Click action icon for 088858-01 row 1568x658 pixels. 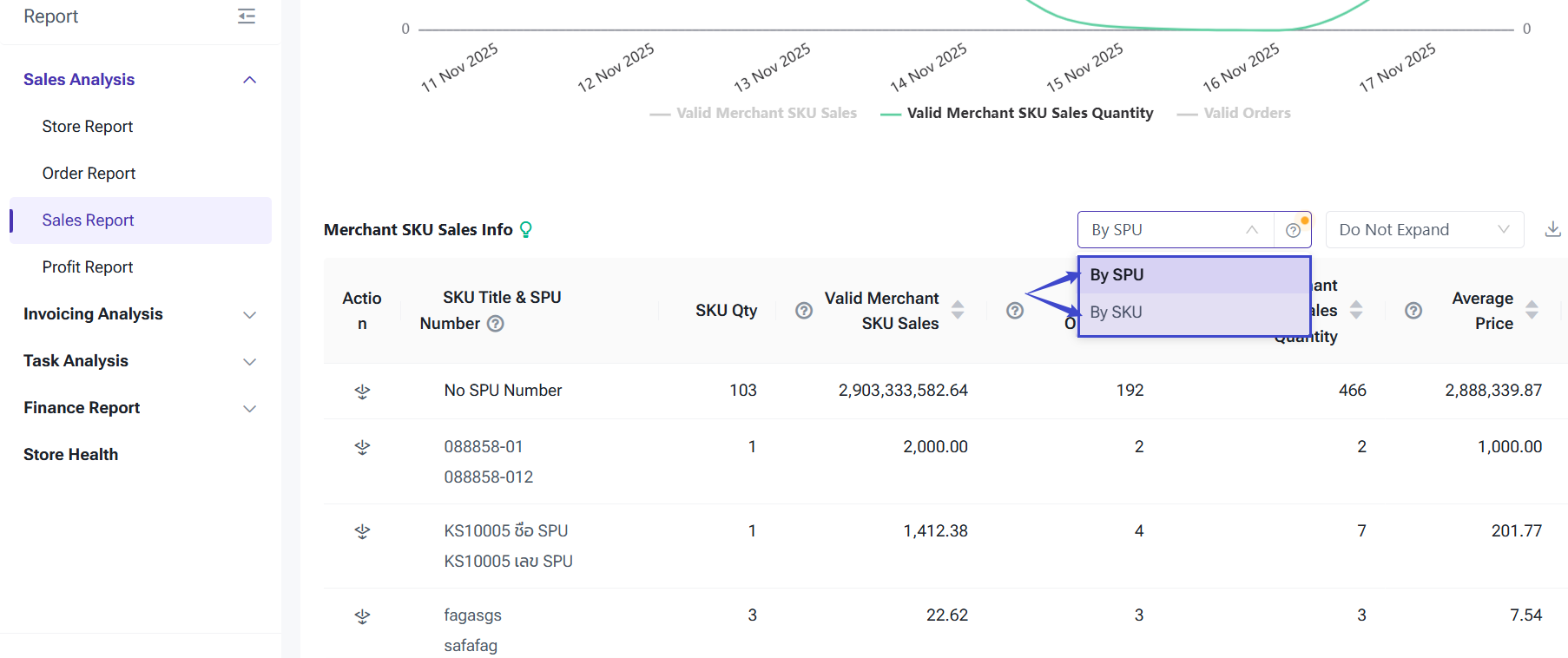tap(362, 447)
